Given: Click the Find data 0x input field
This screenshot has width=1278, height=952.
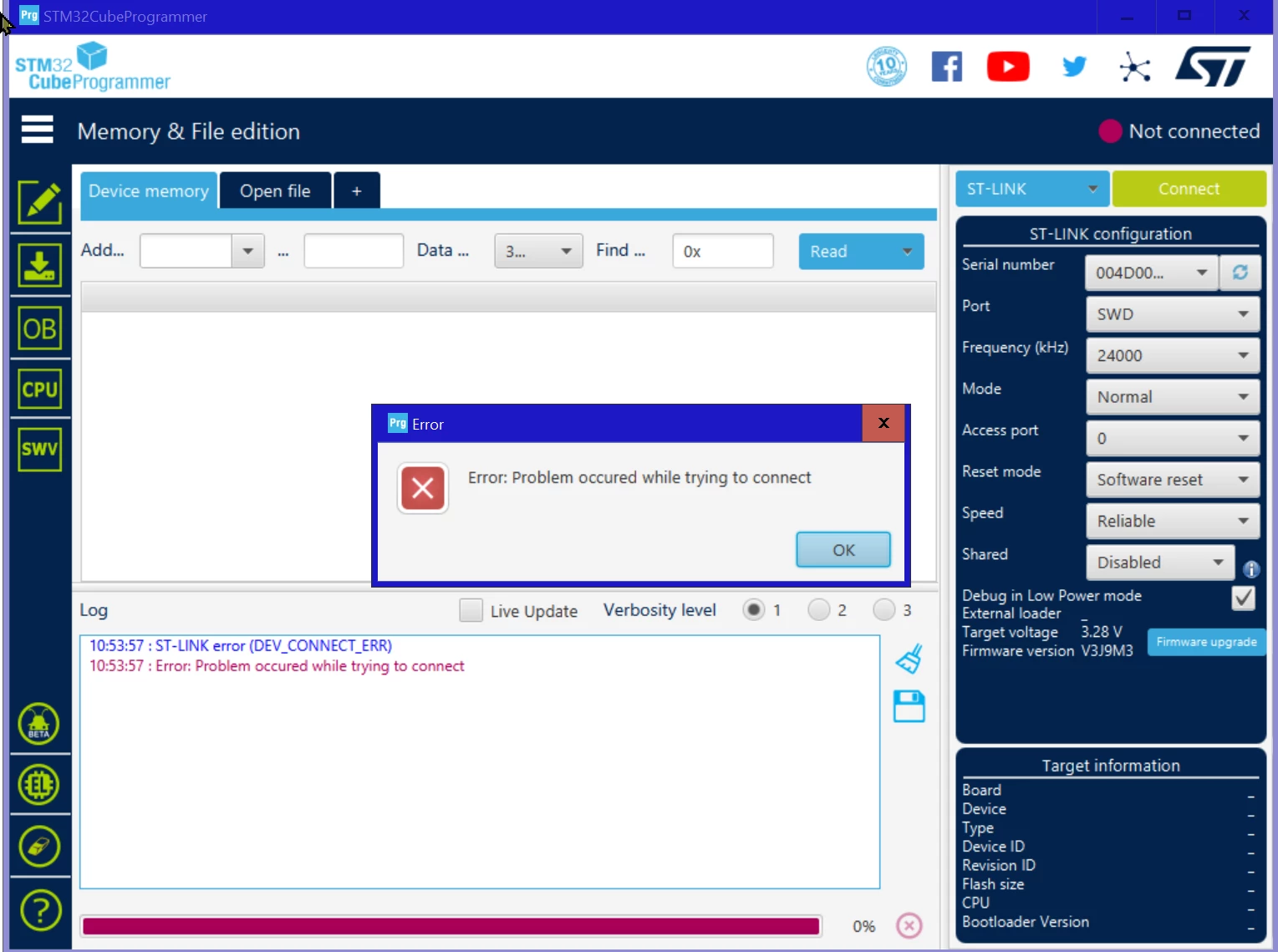Looking at the screenshot, I should tap(723, 251).
